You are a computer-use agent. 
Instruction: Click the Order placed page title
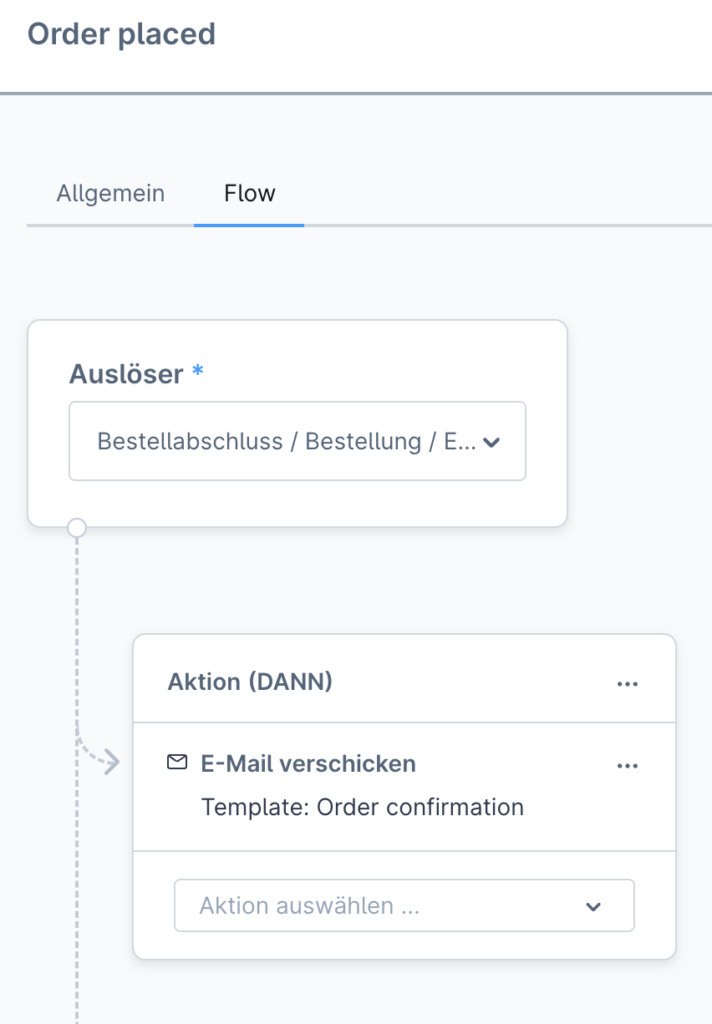[121, 34]
